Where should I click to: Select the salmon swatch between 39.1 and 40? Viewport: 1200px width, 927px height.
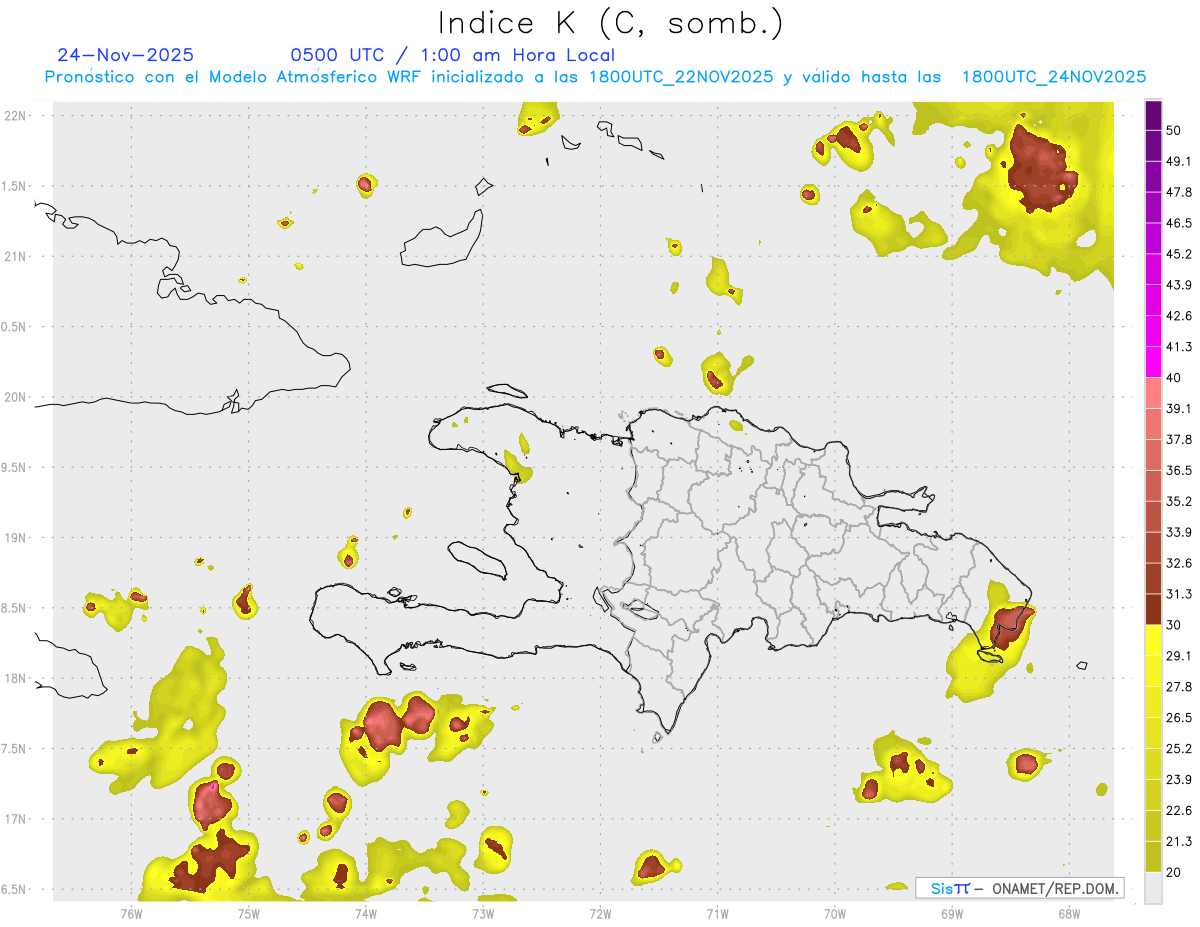pos(1153,393)
